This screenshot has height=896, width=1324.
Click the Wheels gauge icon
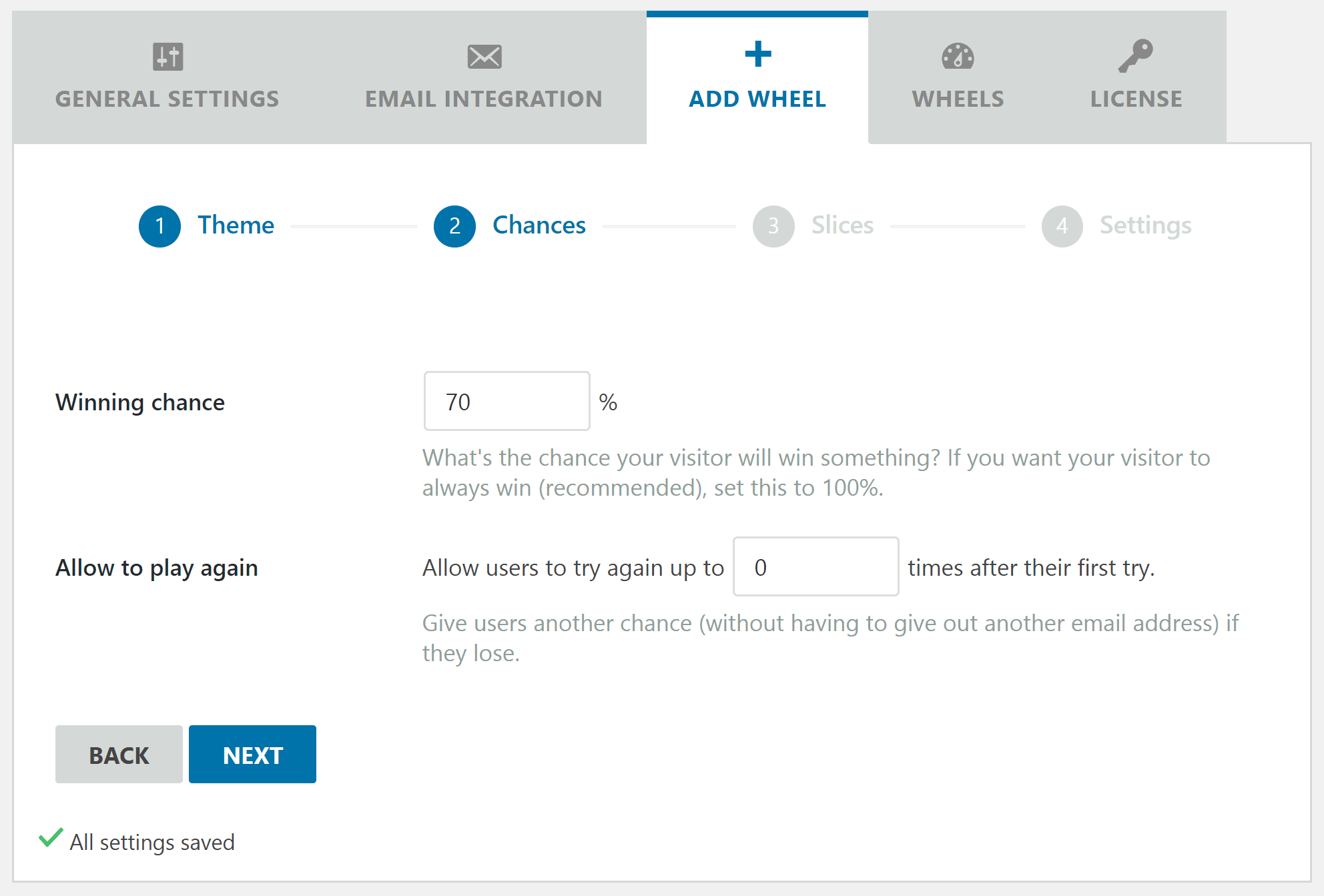click(958, 57)
